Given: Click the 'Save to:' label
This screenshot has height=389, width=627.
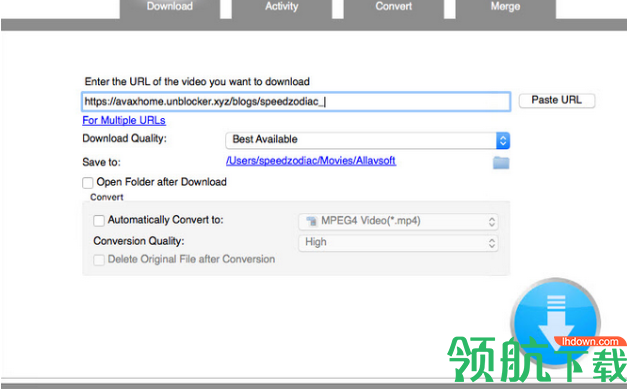Looking at the screenshot, I should (x=101, y=162).
